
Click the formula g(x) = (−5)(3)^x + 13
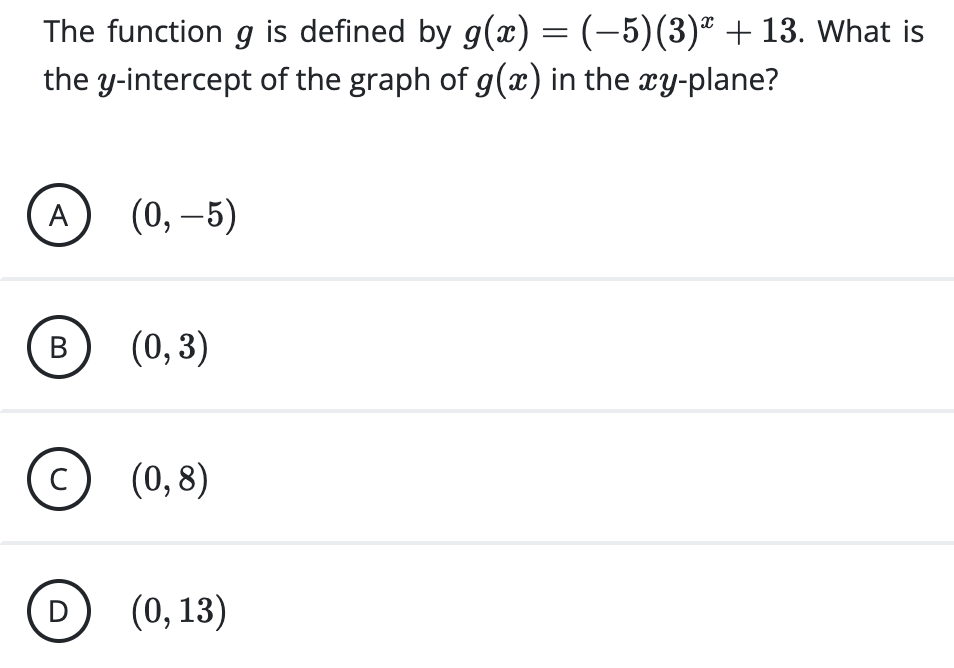pos(630,32)
